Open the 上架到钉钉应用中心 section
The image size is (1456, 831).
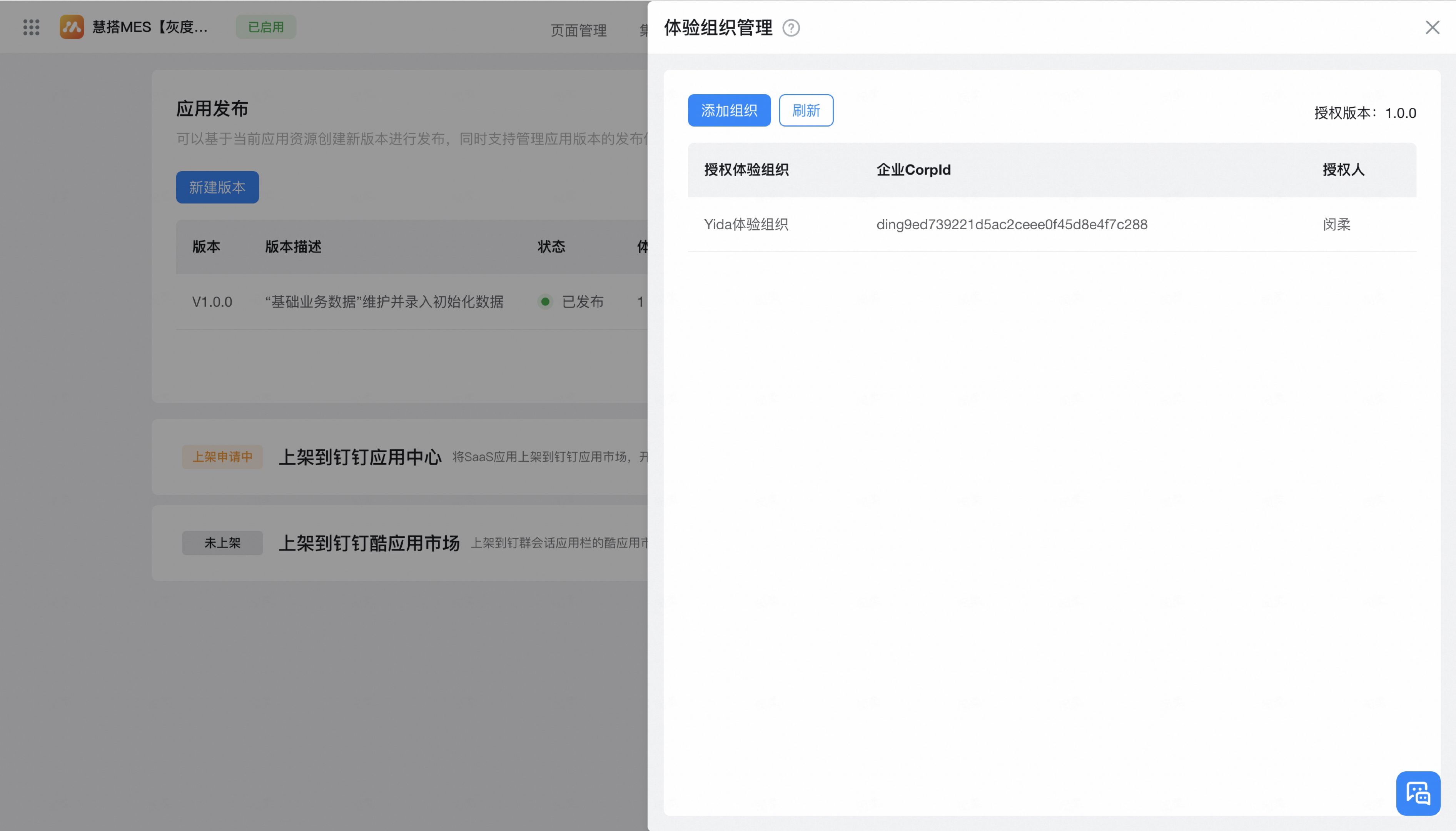(360, 457)
